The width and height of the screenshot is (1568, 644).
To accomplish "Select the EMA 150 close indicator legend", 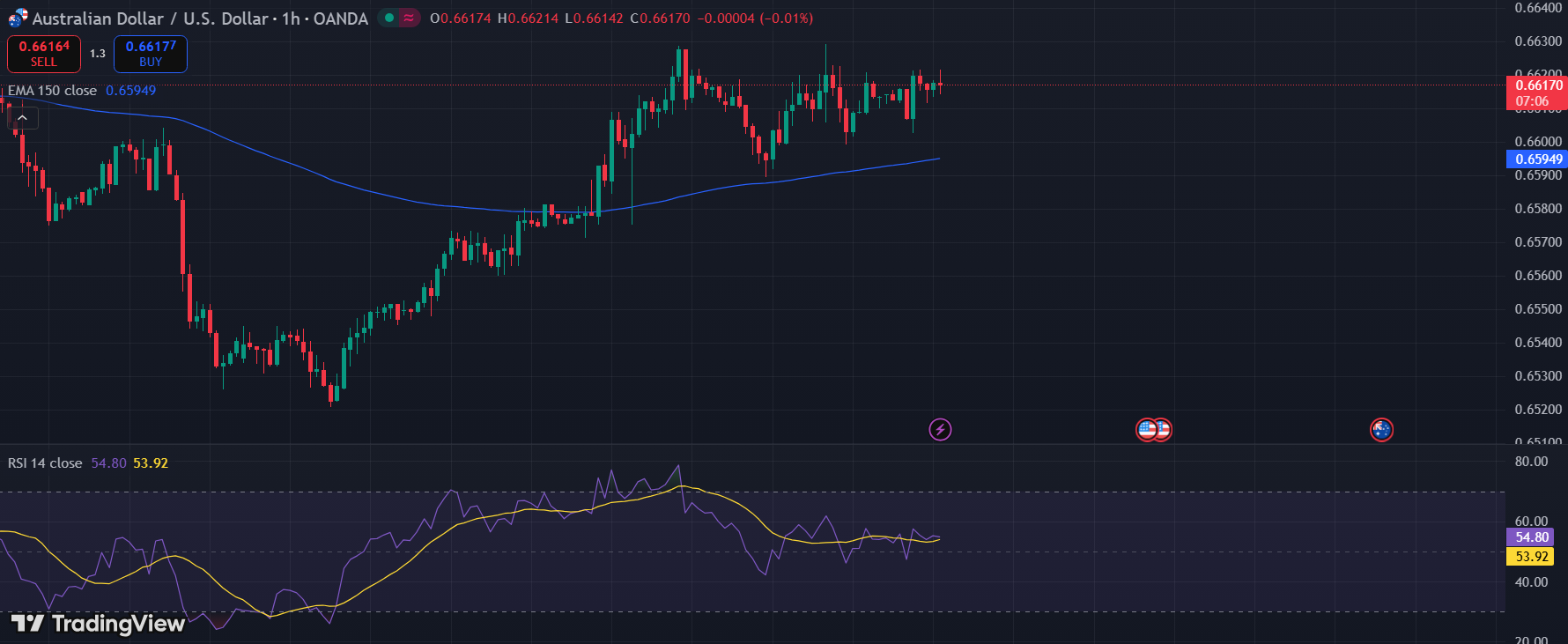I will tap(53, 91).
